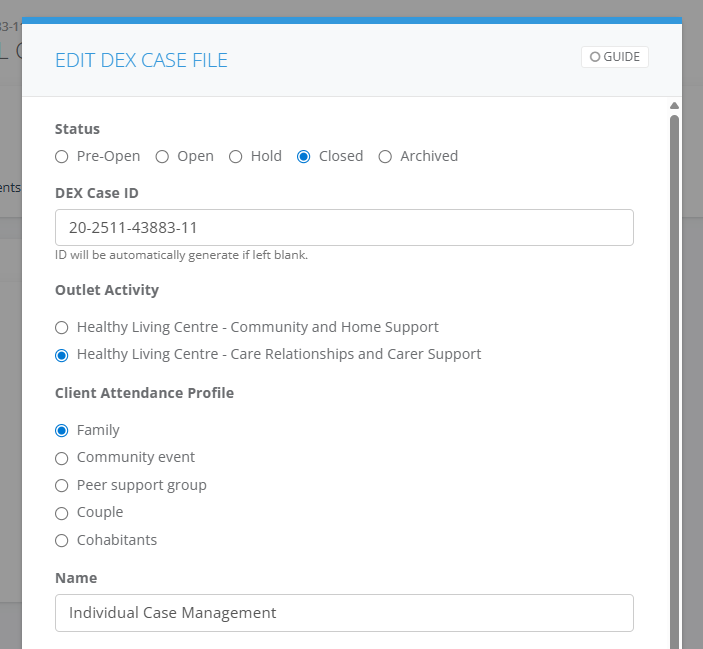Image resolution: width=703 pixels, height=649 pixels.
Task: Open the Guide help button
Action: pyautogui.click(x=614, y=57)
